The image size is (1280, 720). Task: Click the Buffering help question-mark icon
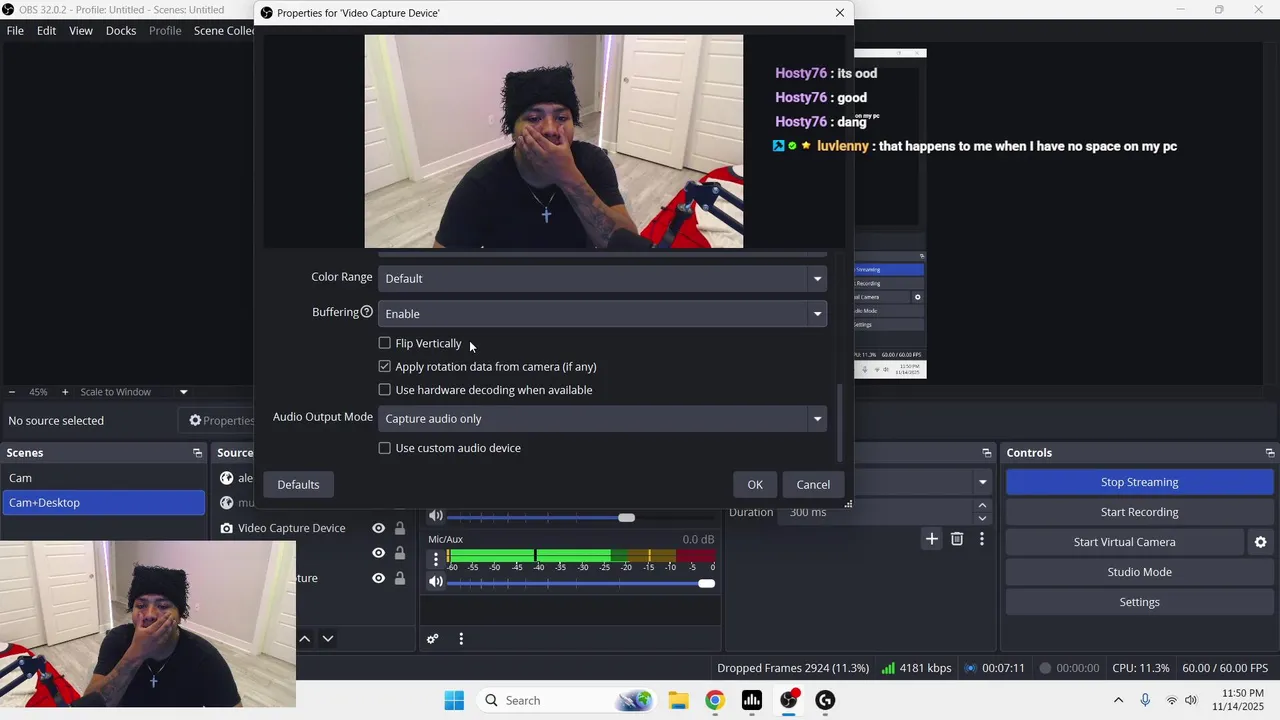[367, 312]
